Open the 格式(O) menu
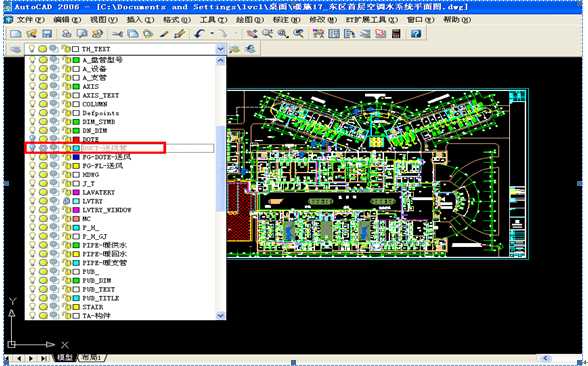This screenshot has height=366, width=588. [177, 20]
